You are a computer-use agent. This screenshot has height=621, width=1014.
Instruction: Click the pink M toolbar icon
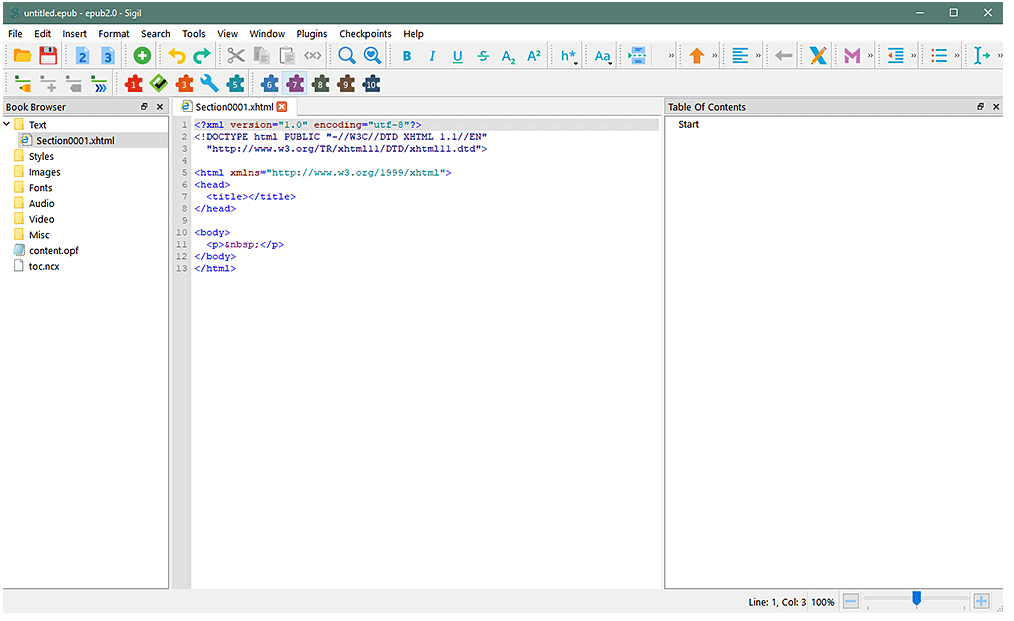[852, 56]
